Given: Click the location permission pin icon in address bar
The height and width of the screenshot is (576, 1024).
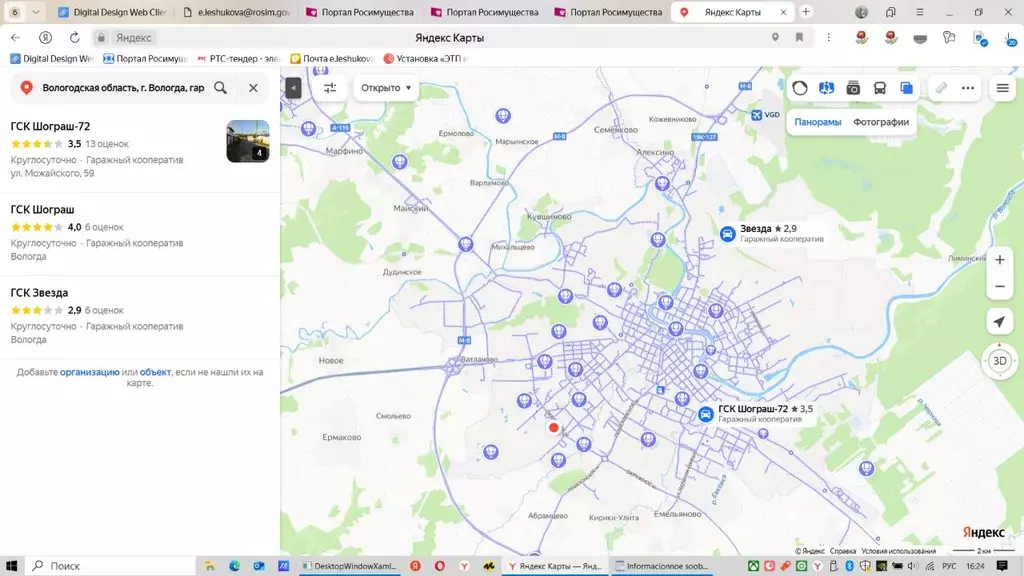Looking at the screenshot, I should 775,38.
